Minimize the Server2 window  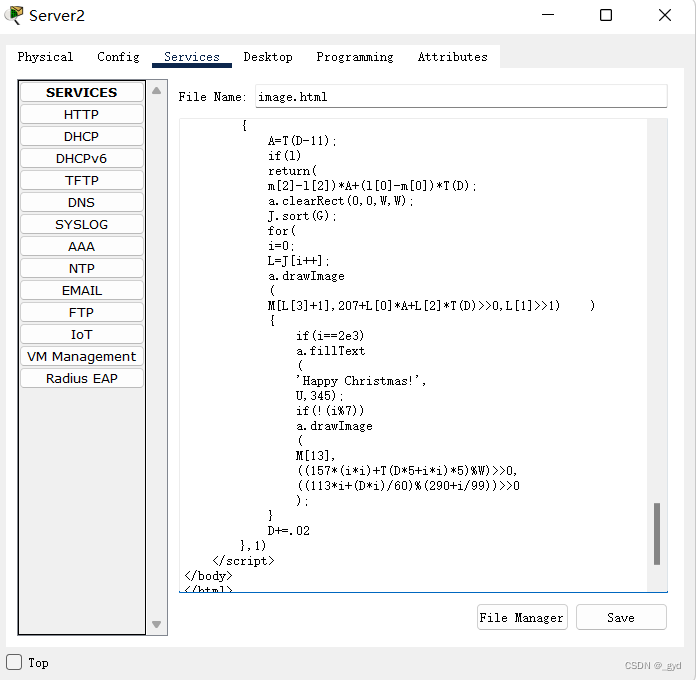point(548,15)
